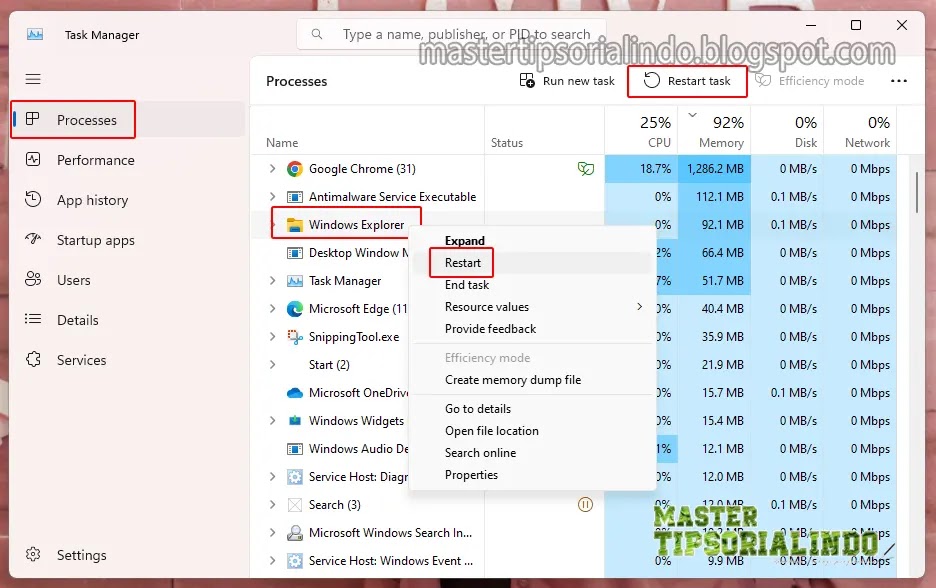
Task: Expand the Microsoft Edge process group
Action: point(272,309)
